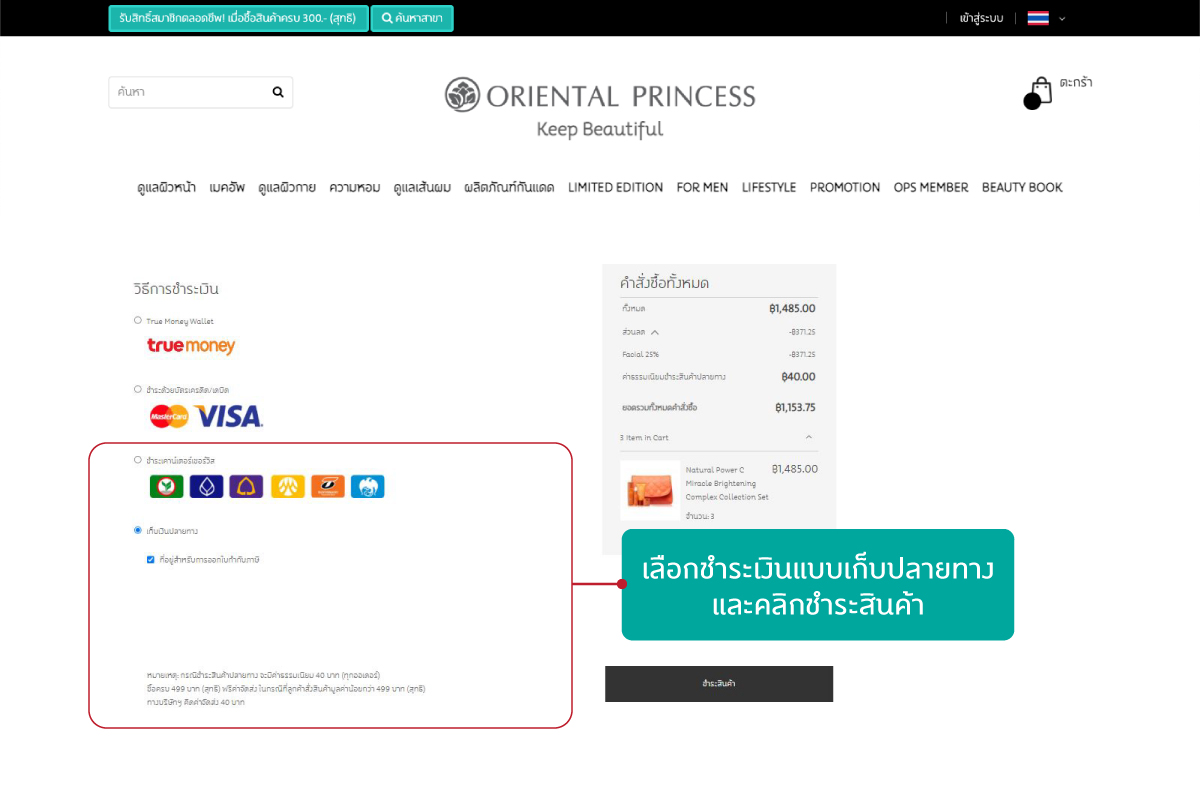The image size is (1200, 800).
Task: Open the shopping bag cart icon
Action: pos(1039,93)
